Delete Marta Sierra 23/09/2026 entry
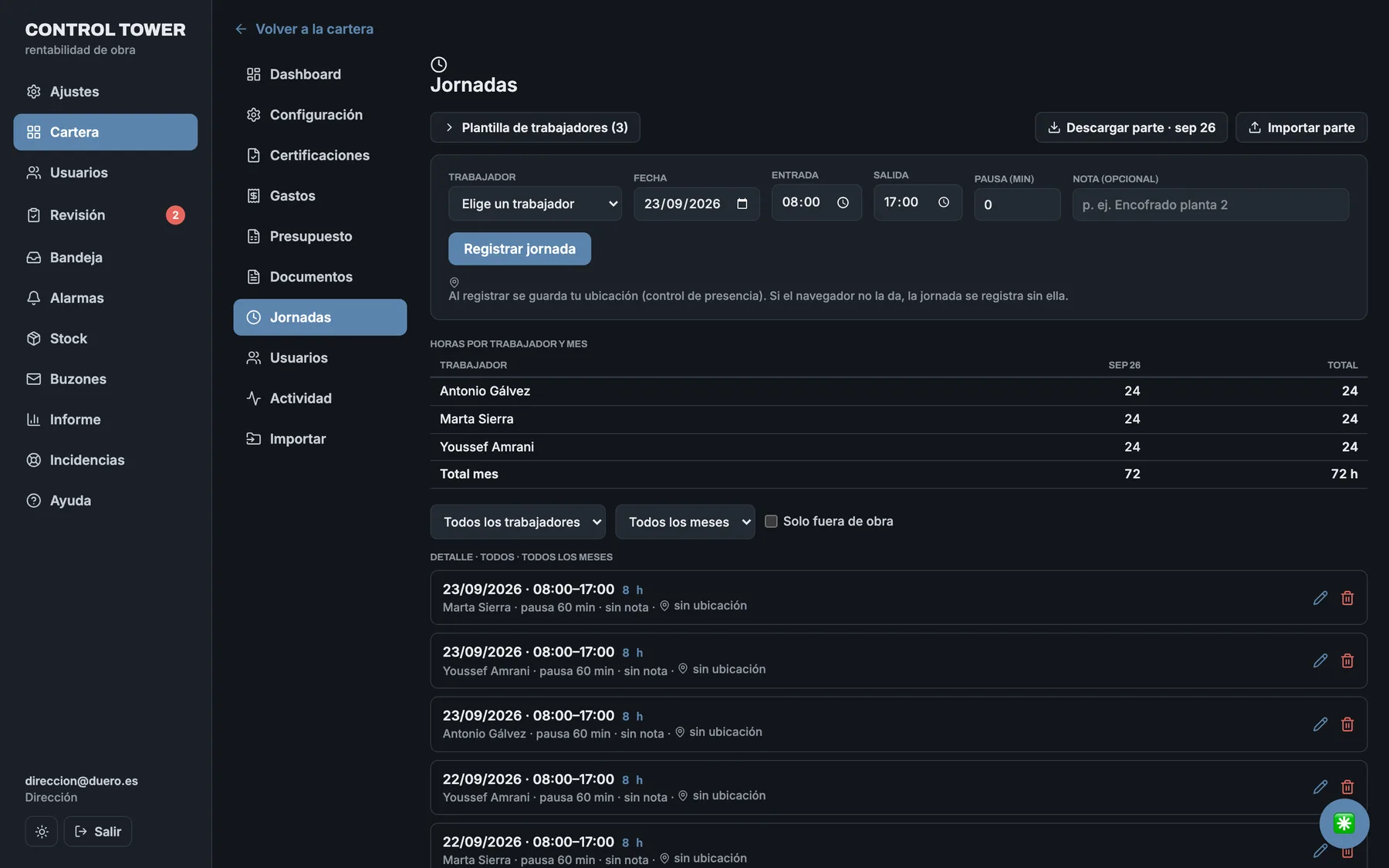The image size is (1389, 868). click(x=1347, y=598)
